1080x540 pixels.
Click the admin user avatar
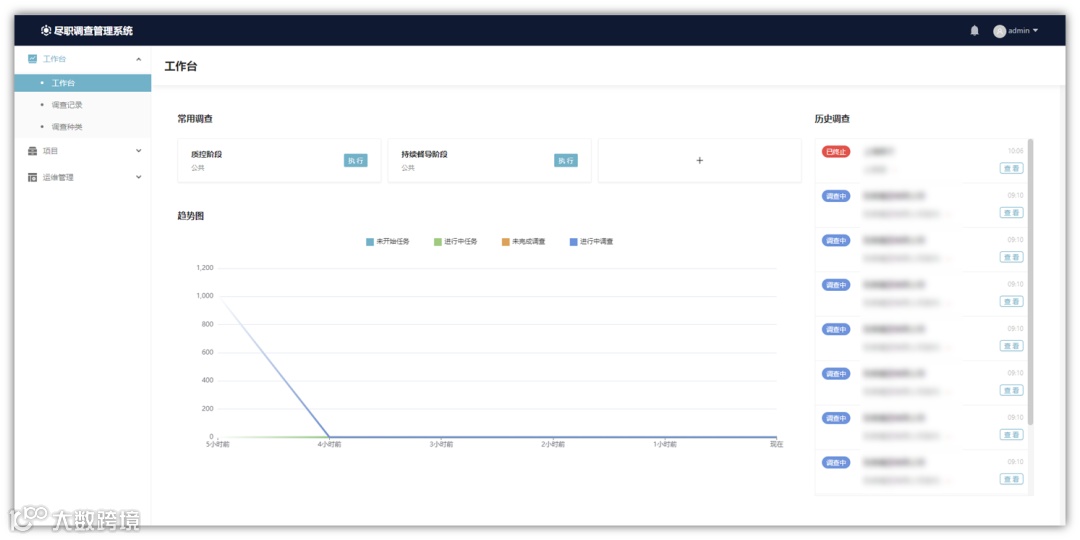(x=999, y=31)
